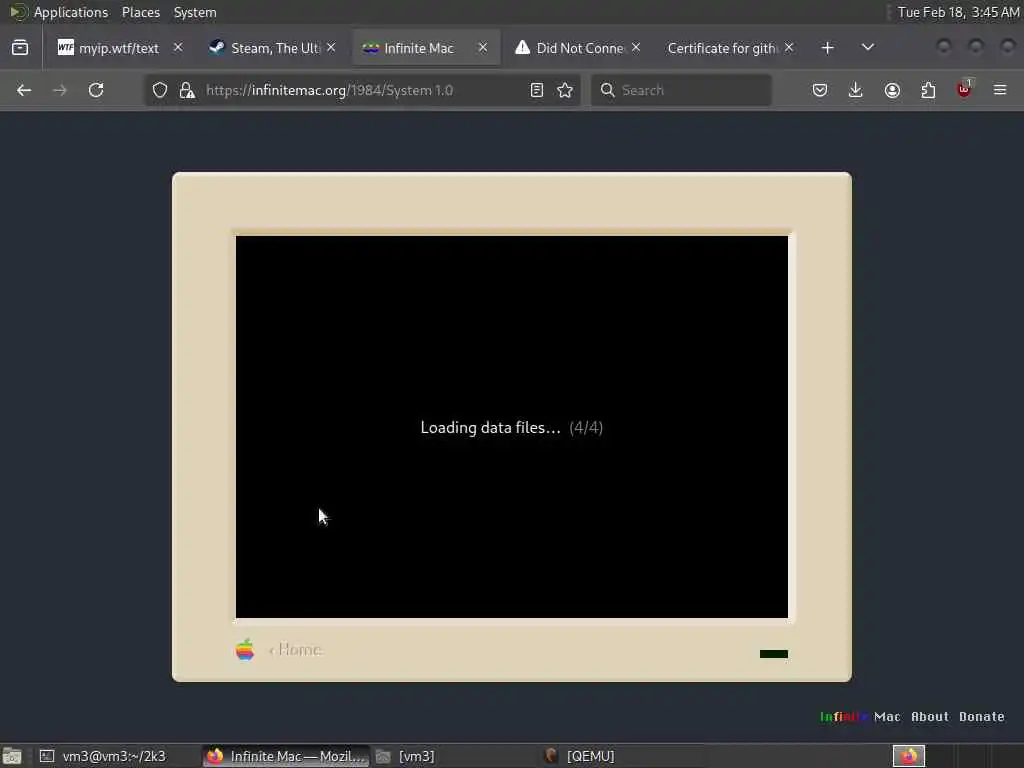
Task: Close the Did Not Connect tab
Action: 636,48
